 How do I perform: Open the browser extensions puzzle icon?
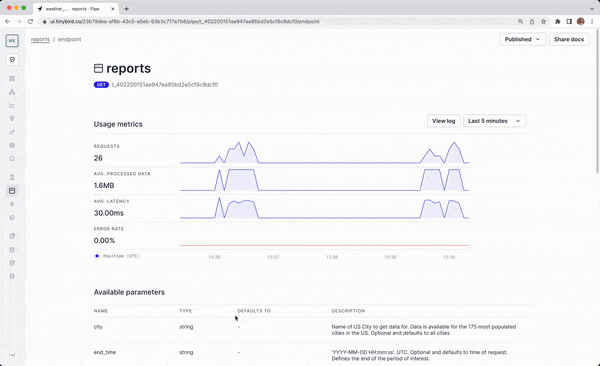tap(558, 21)
